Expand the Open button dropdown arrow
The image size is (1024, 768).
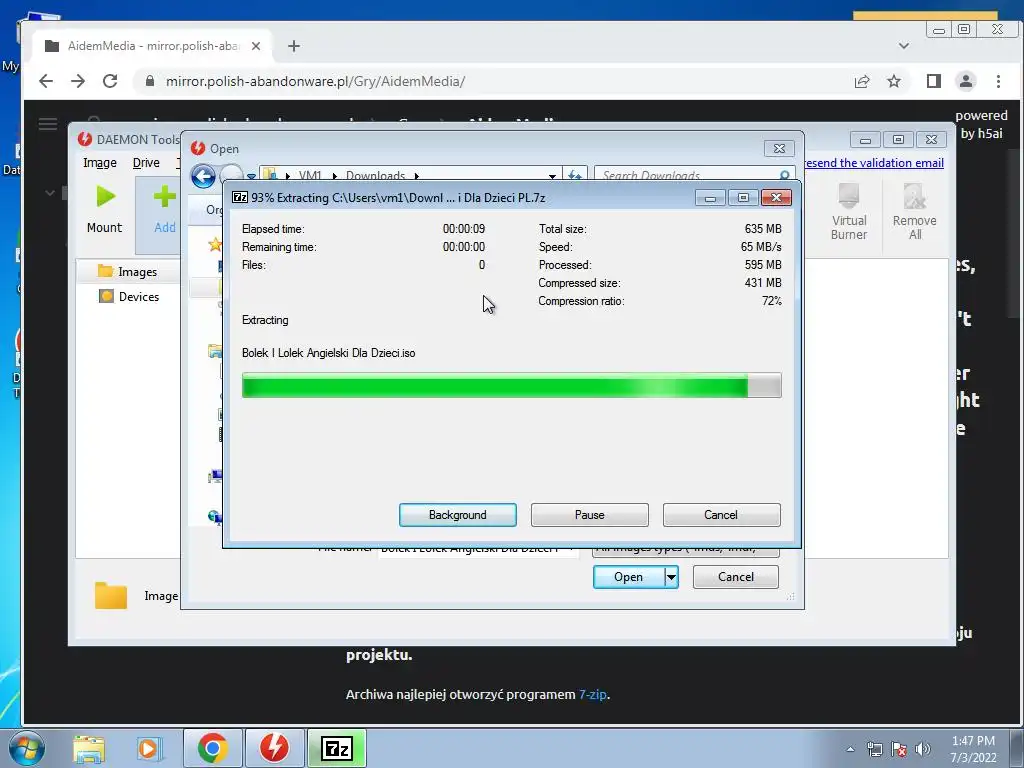pos(671,577)
